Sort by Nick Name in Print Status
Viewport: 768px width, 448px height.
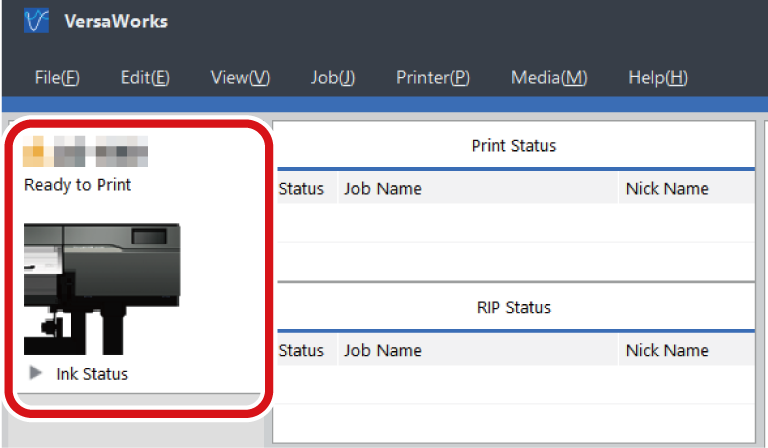687,189
